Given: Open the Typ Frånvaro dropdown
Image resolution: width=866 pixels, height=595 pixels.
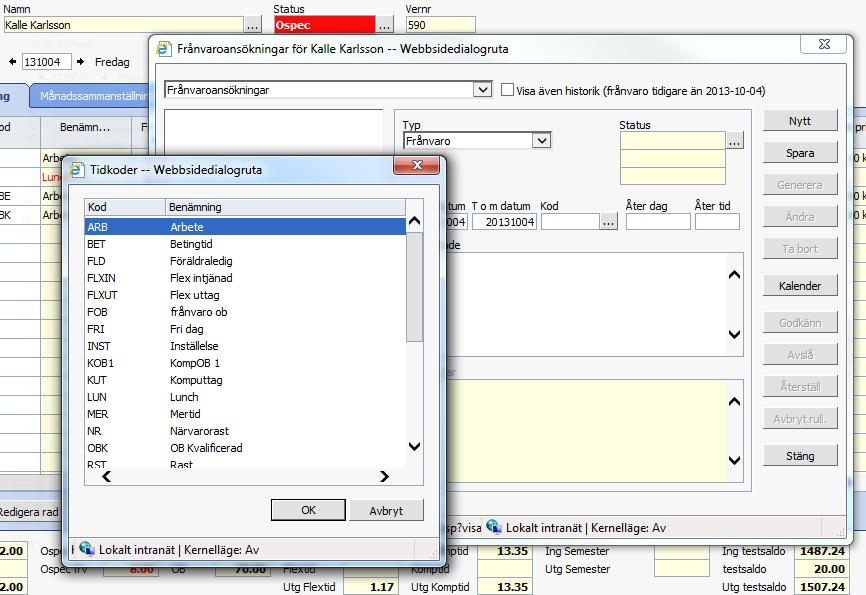Looking at the screenshot, I should pyautogui.click(x=542, y=140).
